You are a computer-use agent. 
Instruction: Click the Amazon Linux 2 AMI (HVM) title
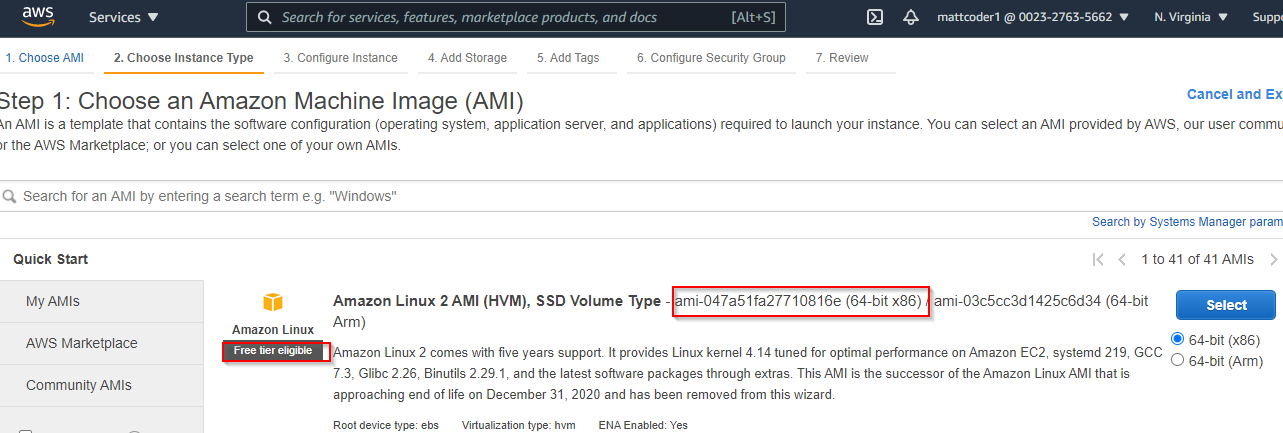497,301
